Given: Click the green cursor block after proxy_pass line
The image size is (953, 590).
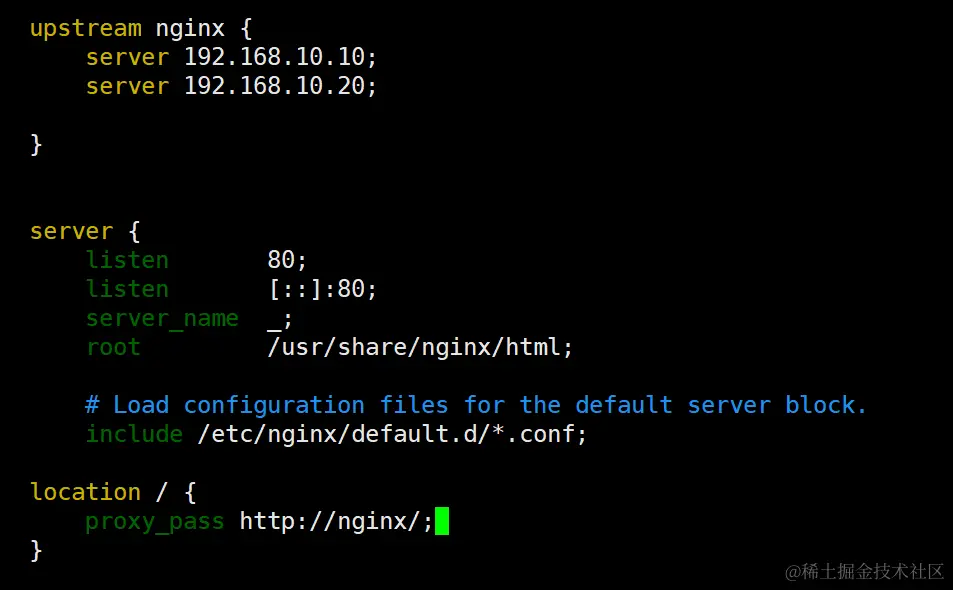Looking at the screenshot, I should (x=441, y=521).
